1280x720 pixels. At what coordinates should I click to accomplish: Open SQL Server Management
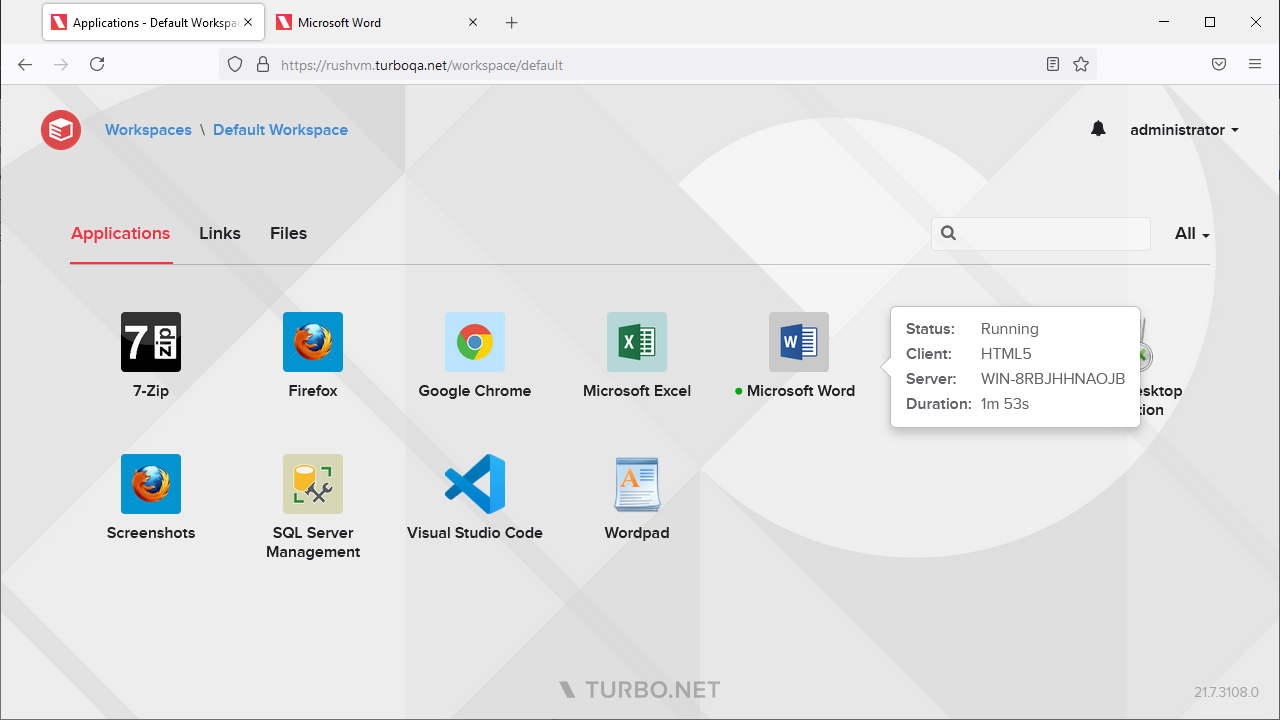(x=312, y=483)
